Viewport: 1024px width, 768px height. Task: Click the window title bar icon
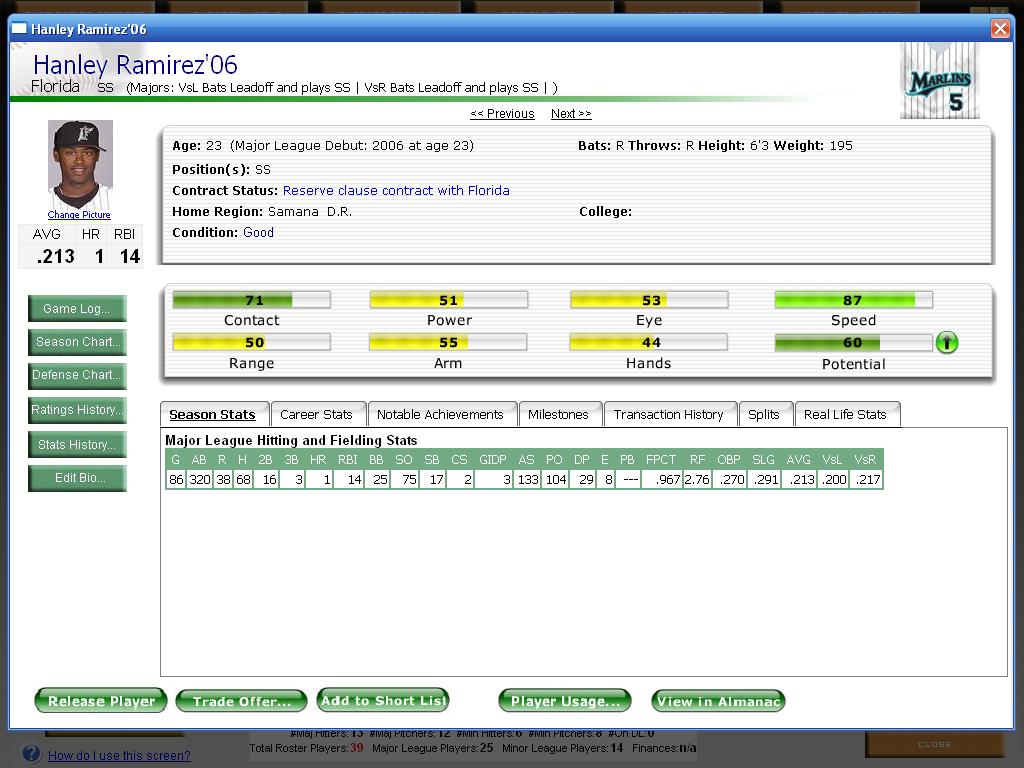20,29
